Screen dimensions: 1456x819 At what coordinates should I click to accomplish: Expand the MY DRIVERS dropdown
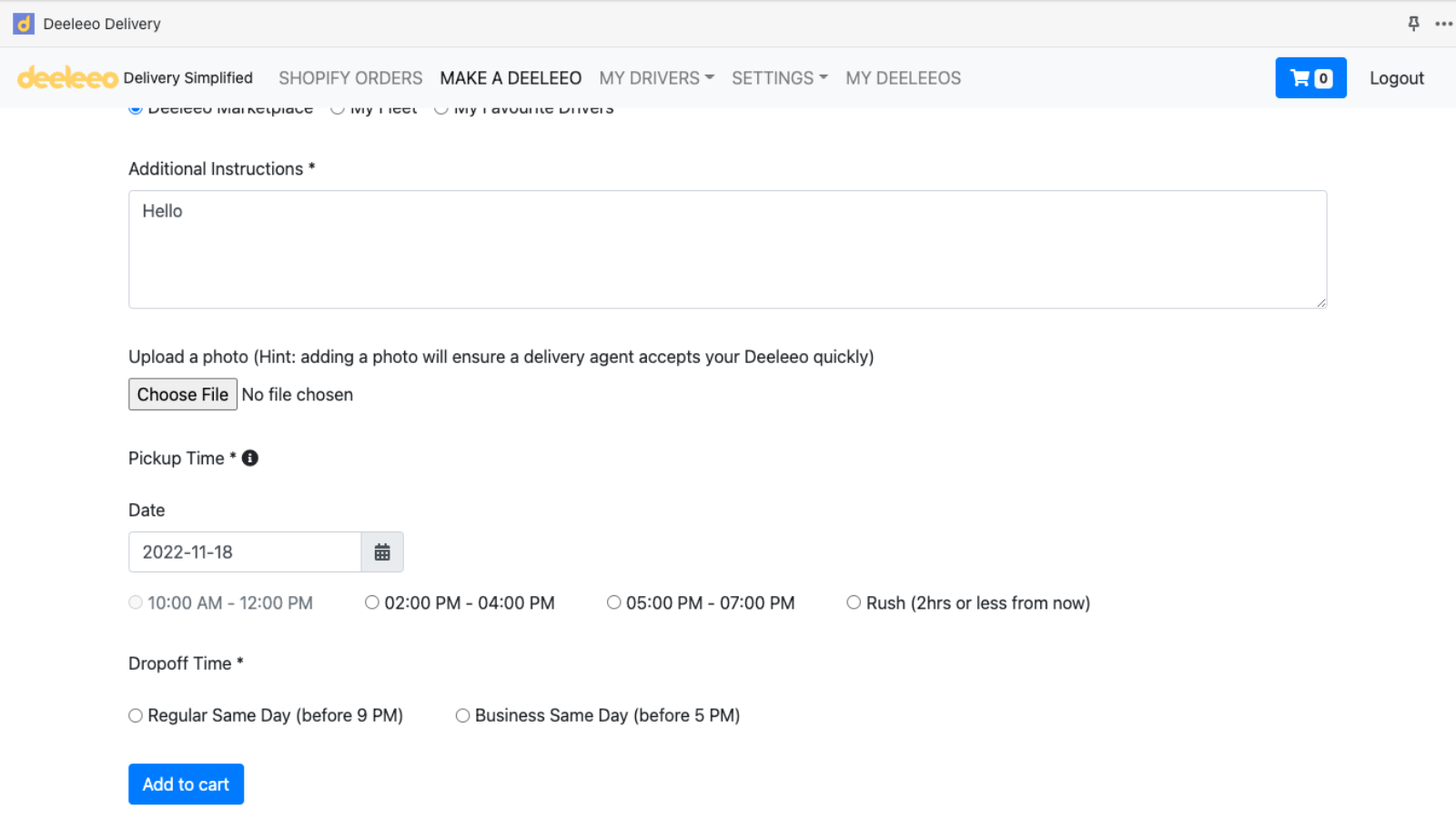coord(657,78)
